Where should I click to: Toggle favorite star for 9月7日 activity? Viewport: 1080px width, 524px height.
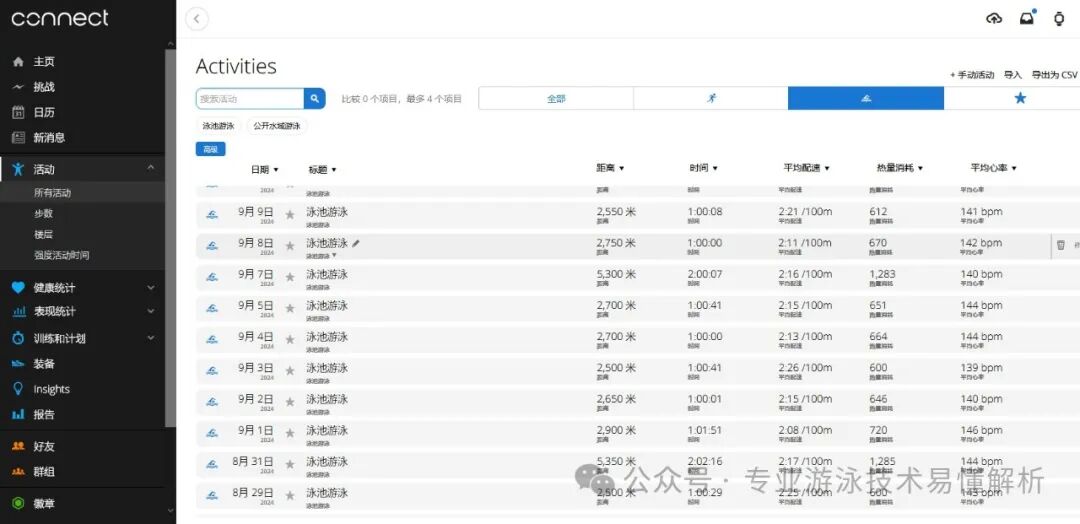pos(290,277)
